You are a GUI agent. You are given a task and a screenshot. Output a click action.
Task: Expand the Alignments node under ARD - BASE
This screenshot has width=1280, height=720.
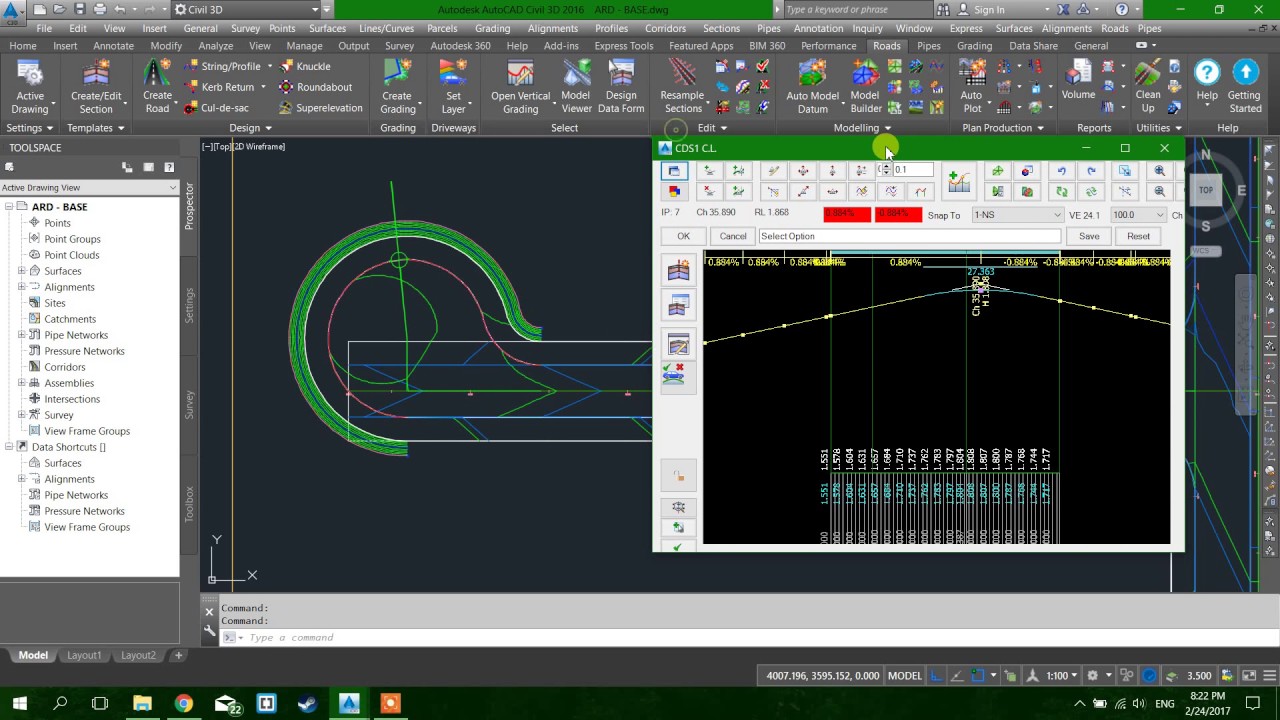click(x=21, y=287)
